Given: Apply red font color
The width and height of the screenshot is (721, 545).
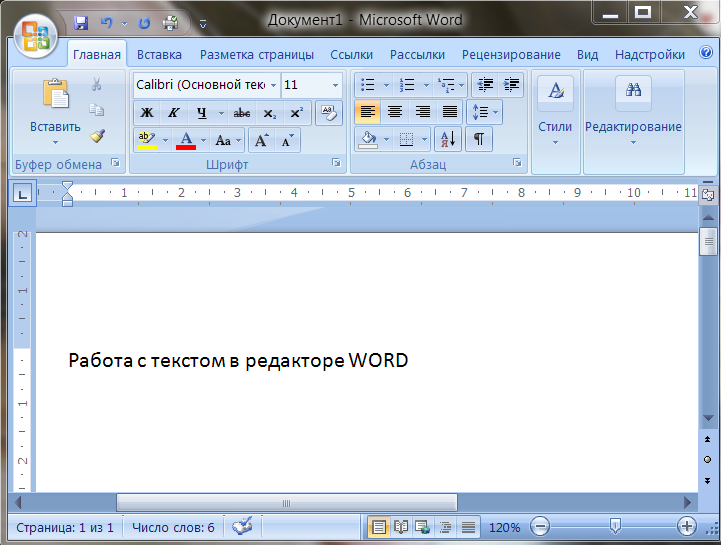Looking at the screenshot, I should click(x=186, y=140).
